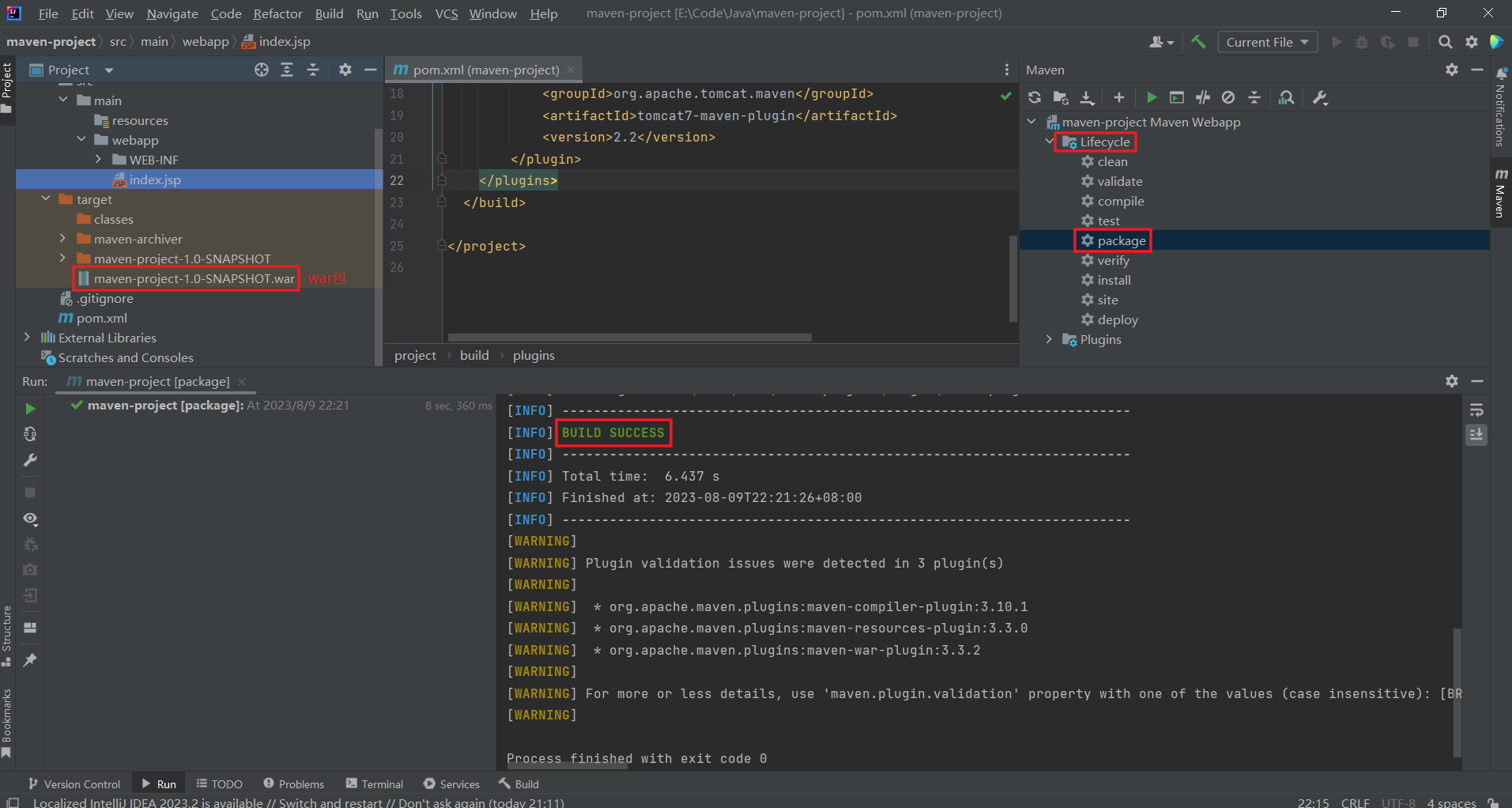Toggle Skip Tests mode in Maven toolbar
The image size is (1512, 808).
[1228, 97]
